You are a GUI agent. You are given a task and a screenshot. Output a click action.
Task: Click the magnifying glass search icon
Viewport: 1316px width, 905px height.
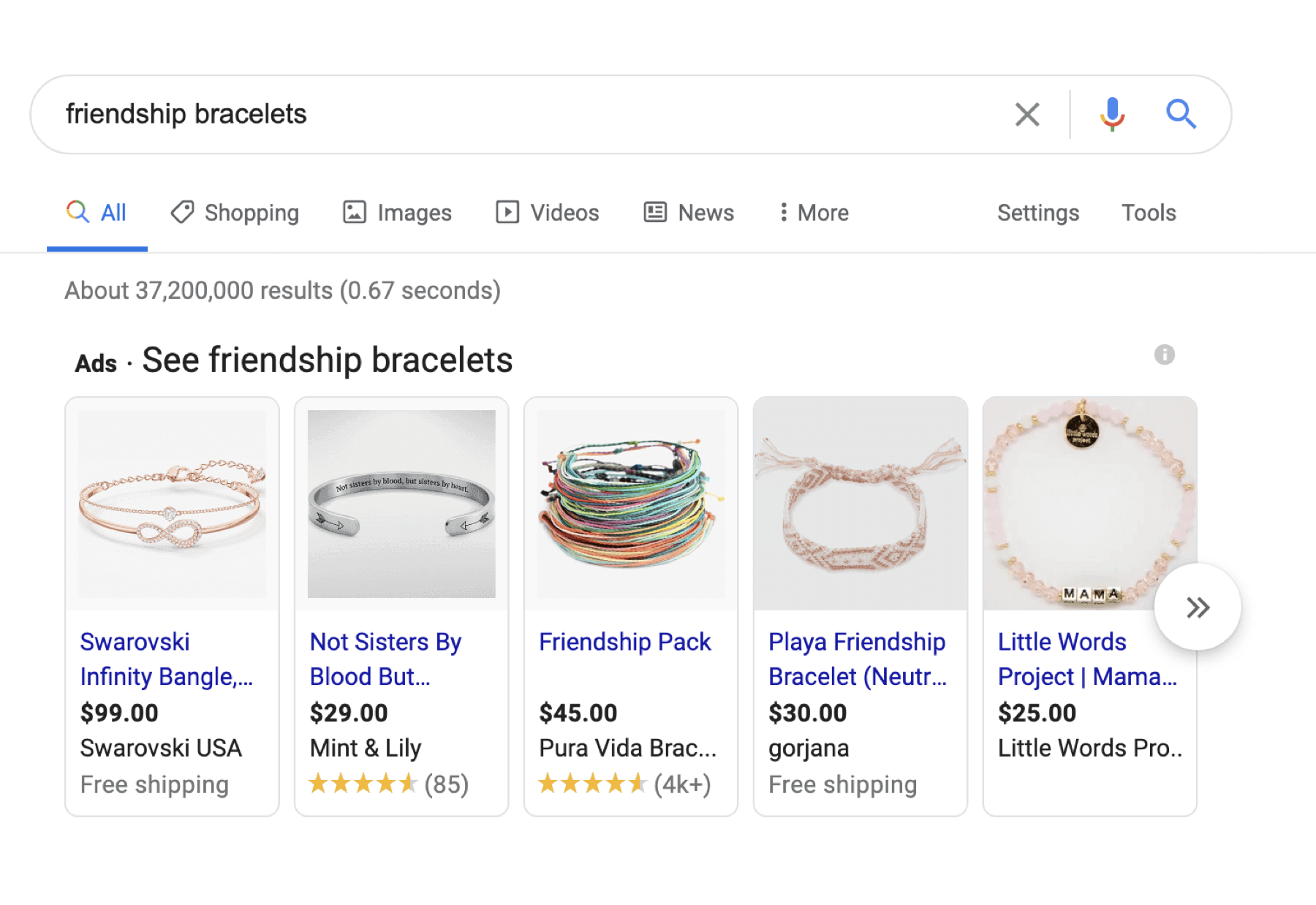pos(1181,114)
